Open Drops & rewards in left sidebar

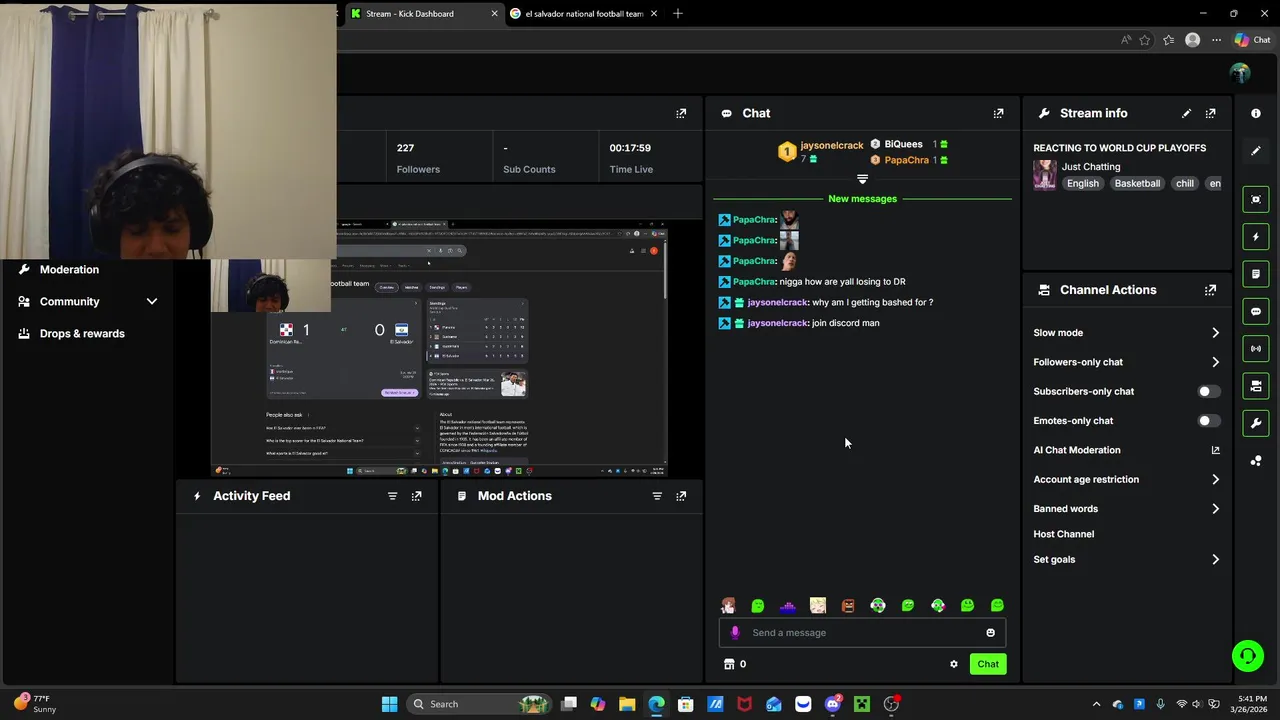coord(82,334)
